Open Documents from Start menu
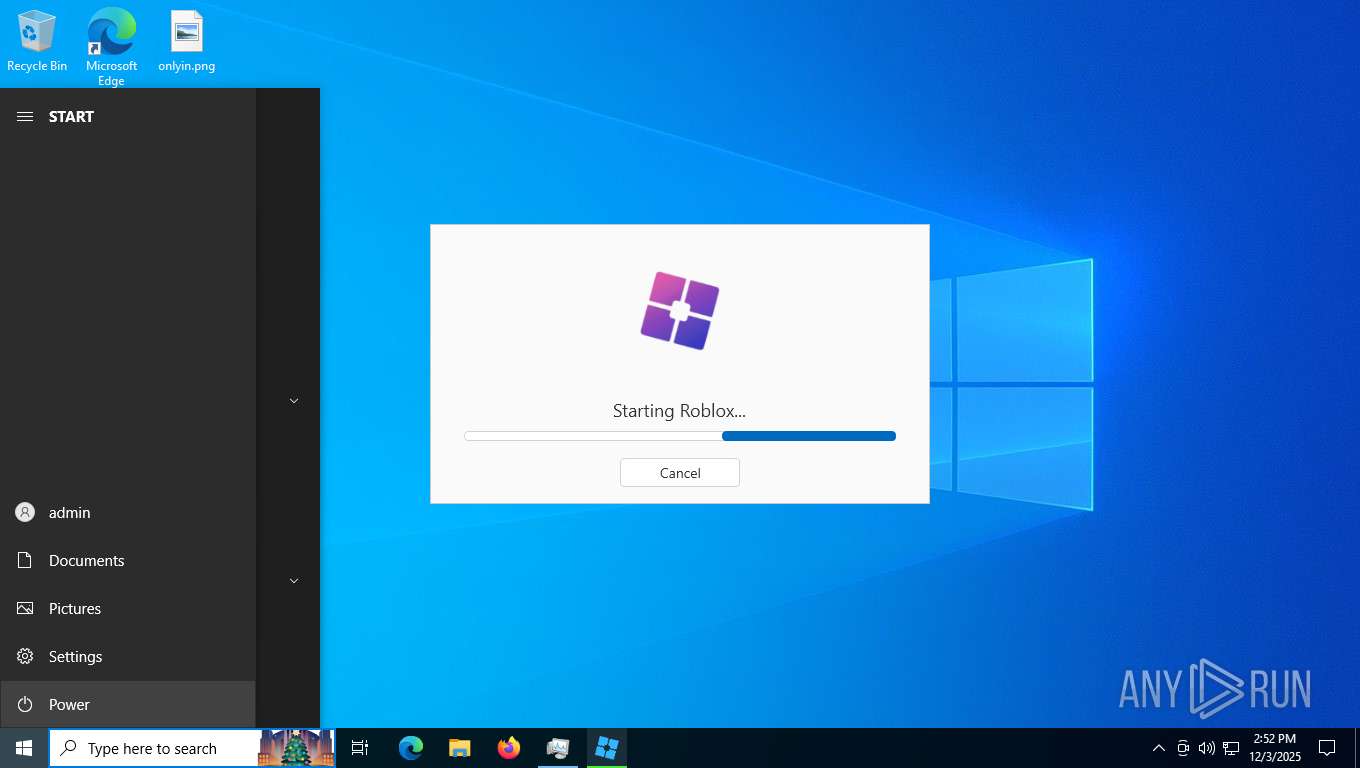The width and height of the screenshot is (1360, 768). click(128, 560)
